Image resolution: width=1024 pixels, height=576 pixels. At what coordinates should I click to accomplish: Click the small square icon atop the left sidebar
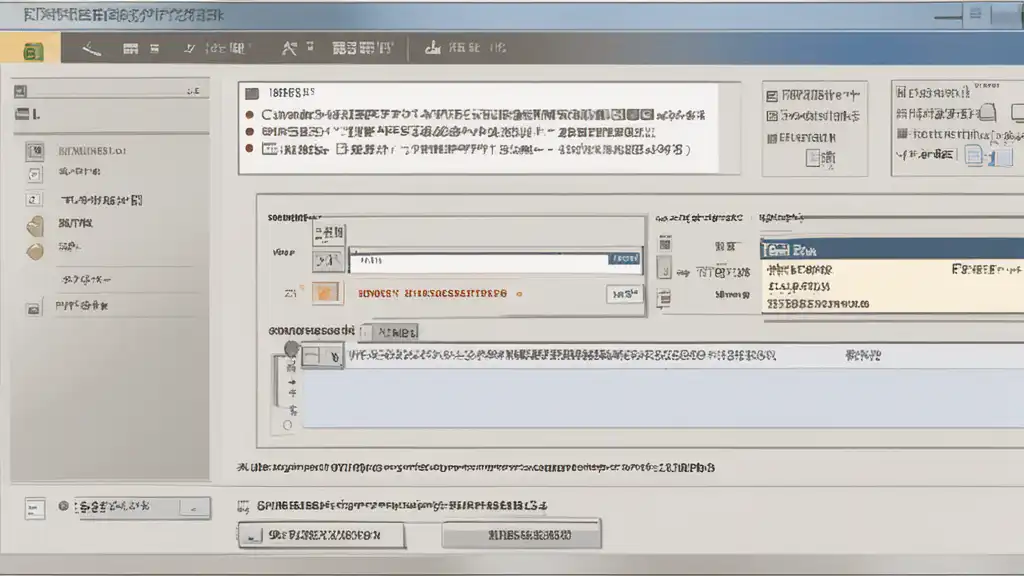pos(20,91)
